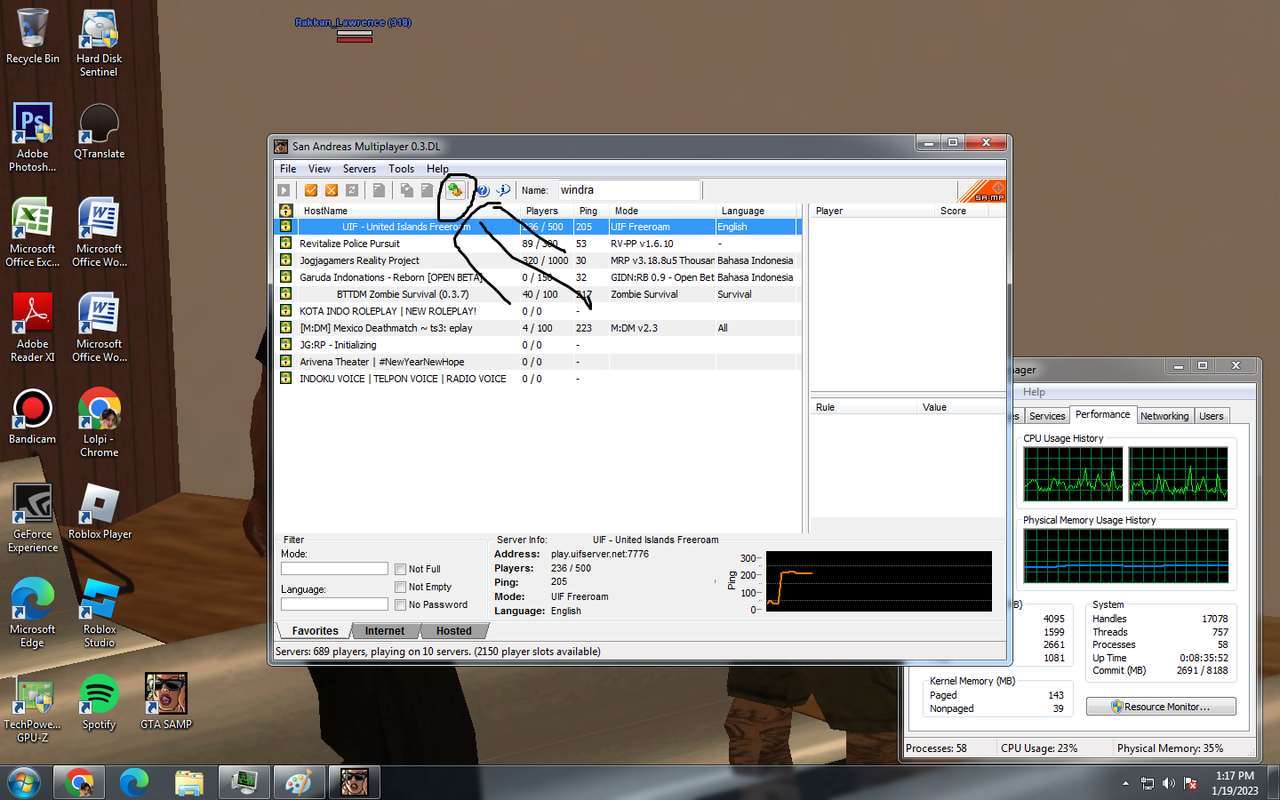The image size is (1280, 800).
Task: Open Help Topics blue question-mark icon
Action: pos(482,190)
